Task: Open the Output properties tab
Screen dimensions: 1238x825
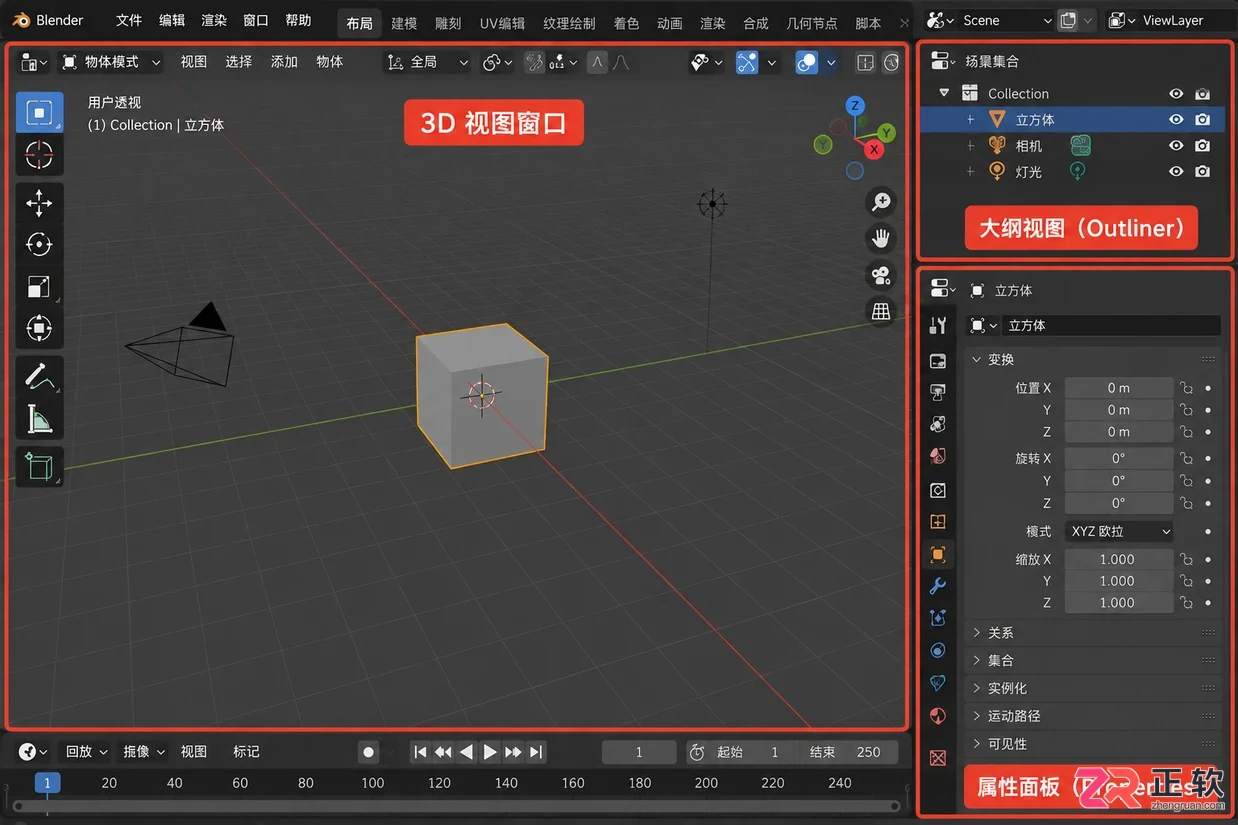Action: pyautogui.click(x=938, y=392)
